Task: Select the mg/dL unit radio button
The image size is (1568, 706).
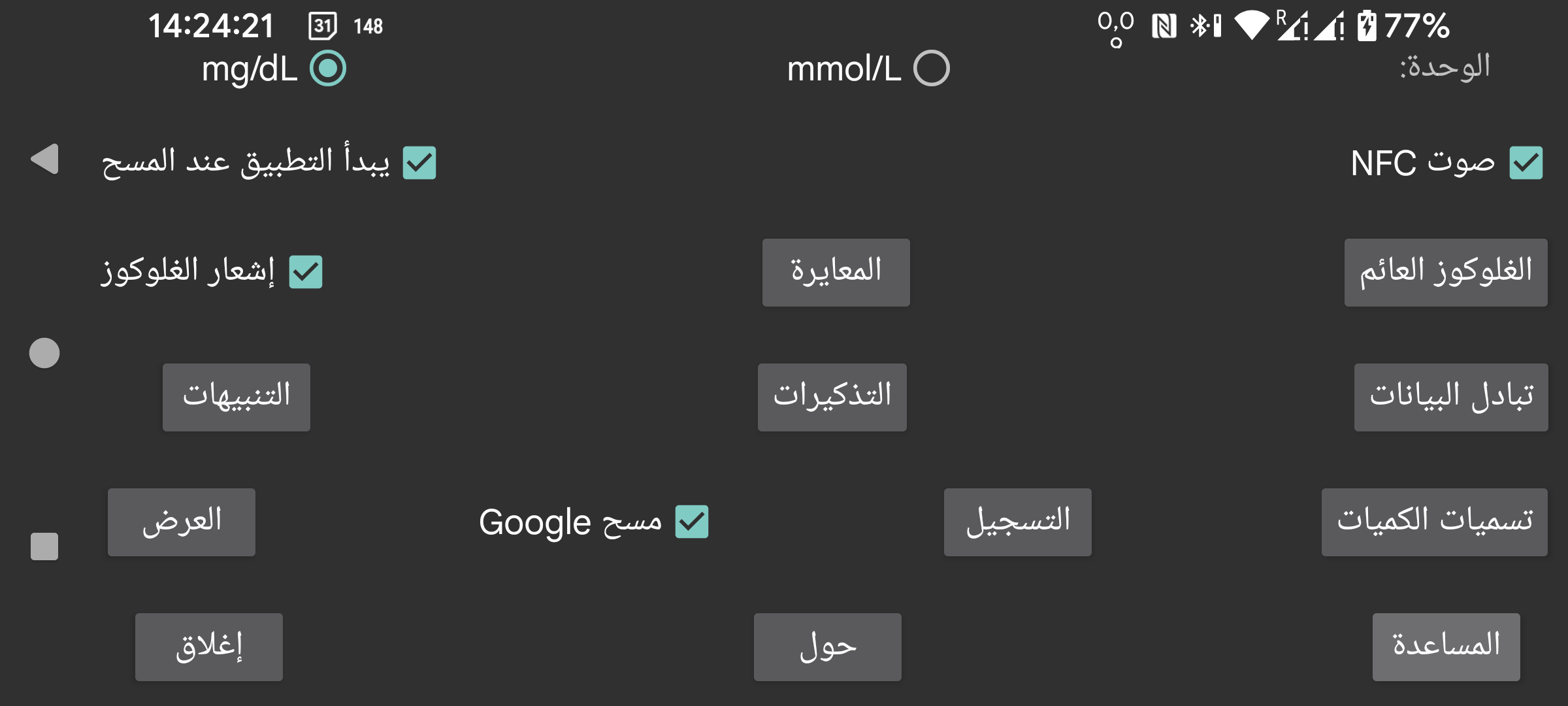Action: click(x=328, y=68)
